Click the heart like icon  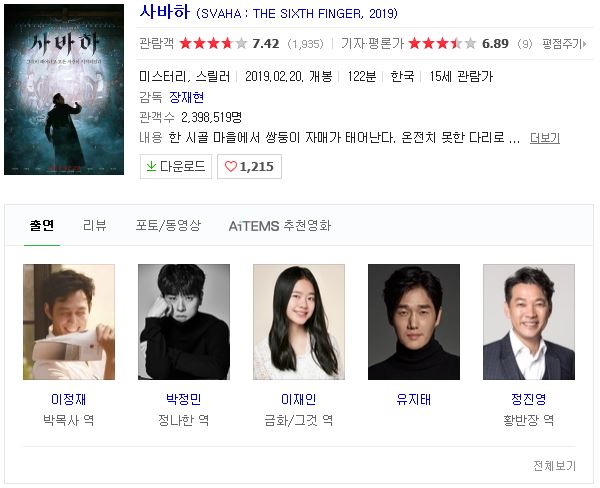click(230, 166)
